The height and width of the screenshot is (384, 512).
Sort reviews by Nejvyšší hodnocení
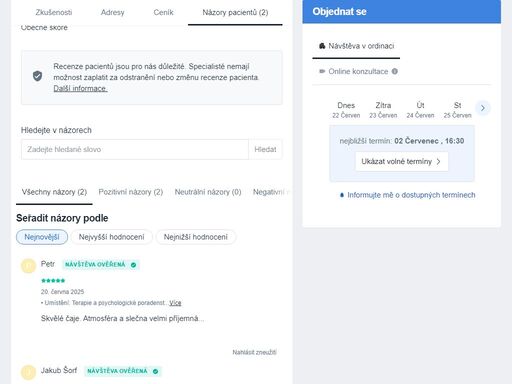coord(111,237)
